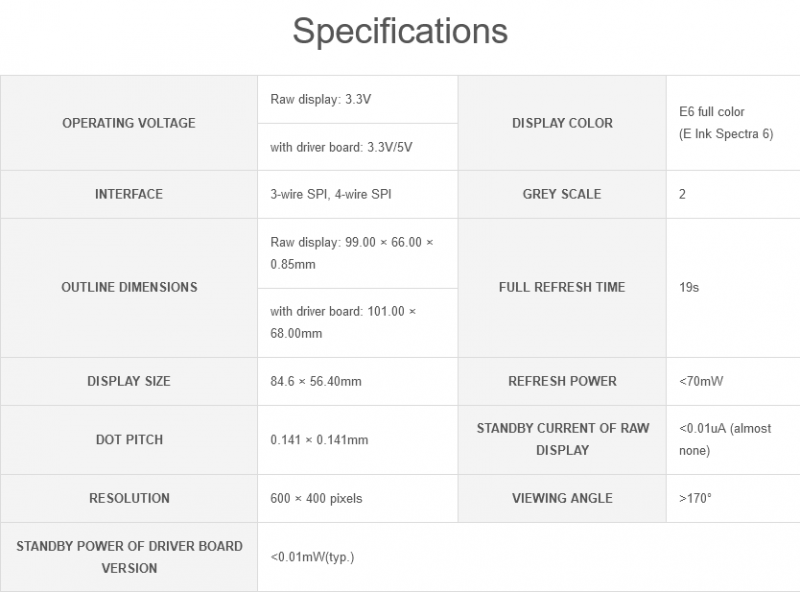The height and width of the screenshot is (592, 800).
Task: Click the 19s refresh time value
Action: pyautogui.click(x=688, y=287)
